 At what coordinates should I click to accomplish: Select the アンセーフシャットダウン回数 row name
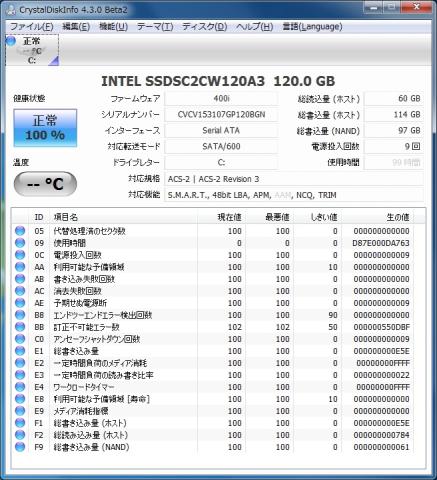[97, 339]
